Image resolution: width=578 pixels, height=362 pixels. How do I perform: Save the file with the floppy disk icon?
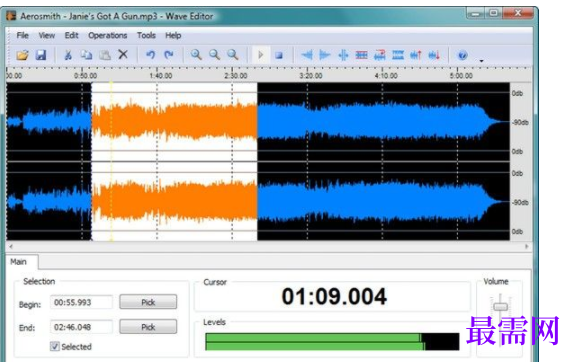coord(41,55)
